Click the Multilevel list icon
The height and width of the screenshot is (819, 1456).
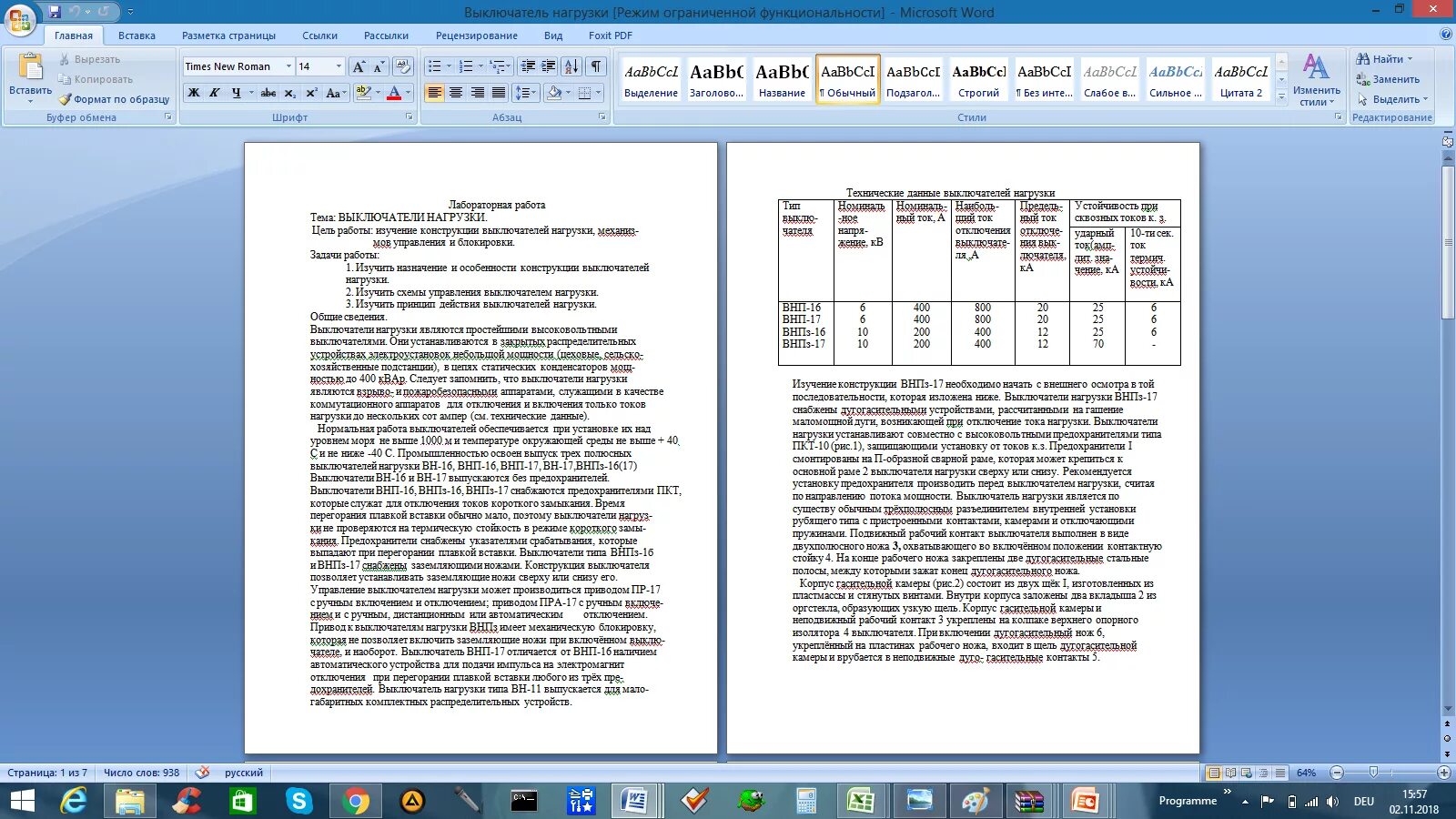(497, 66)
